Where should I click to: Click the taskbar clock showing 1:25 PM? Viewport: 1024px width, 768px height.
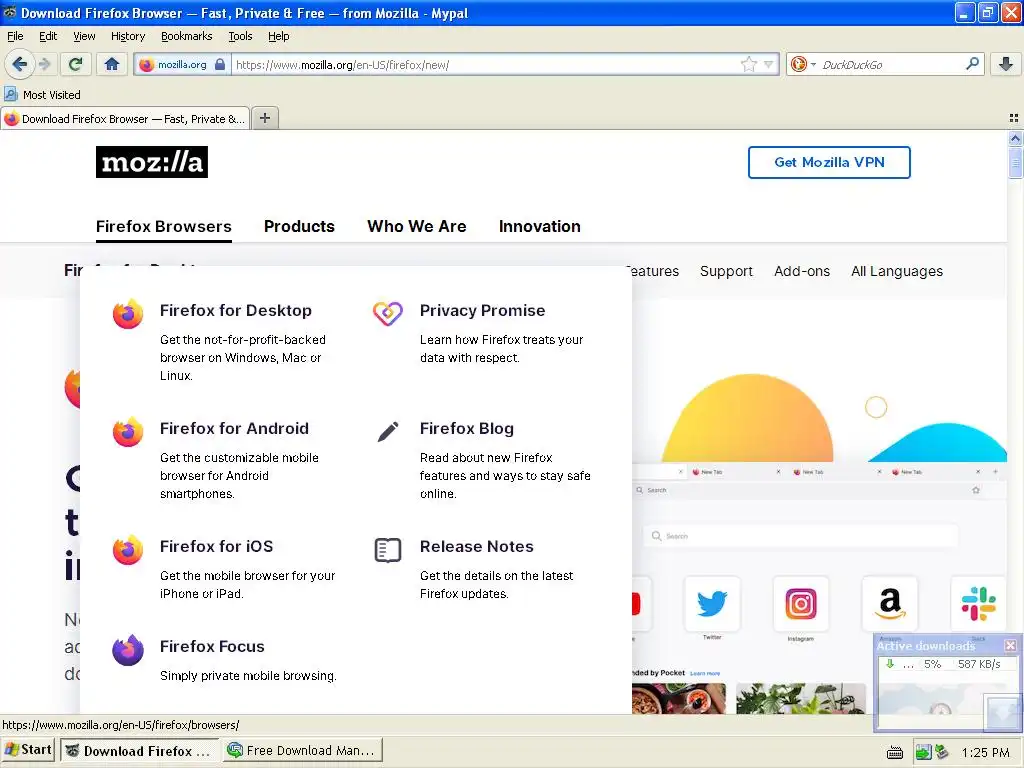985,752
